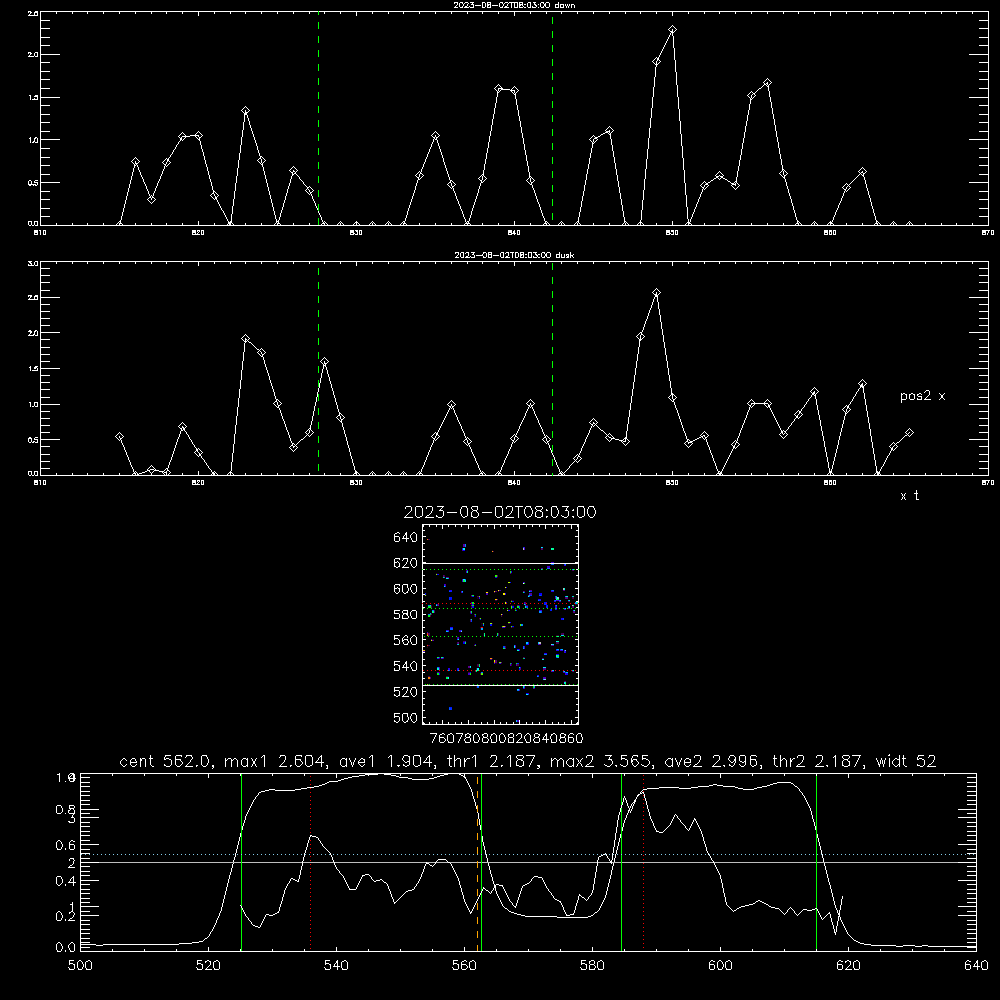Click the '620' x-axis label of the bottom plot
The image size is (1000, 1000).
tap(849, 966)
